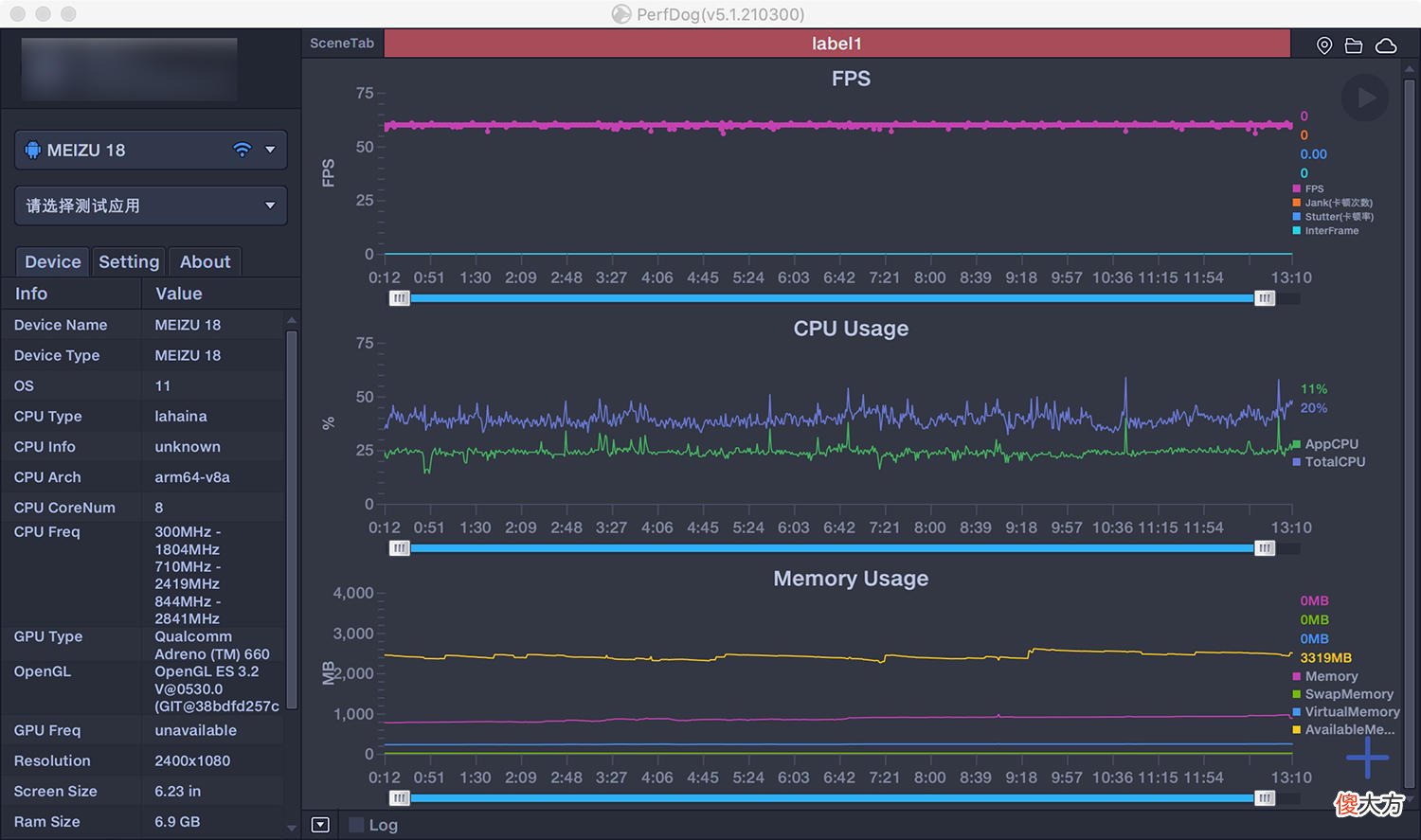Viewport: 1421px width, 840px height.
Task: Click the location pin icon
Action: click(1324, 45)
